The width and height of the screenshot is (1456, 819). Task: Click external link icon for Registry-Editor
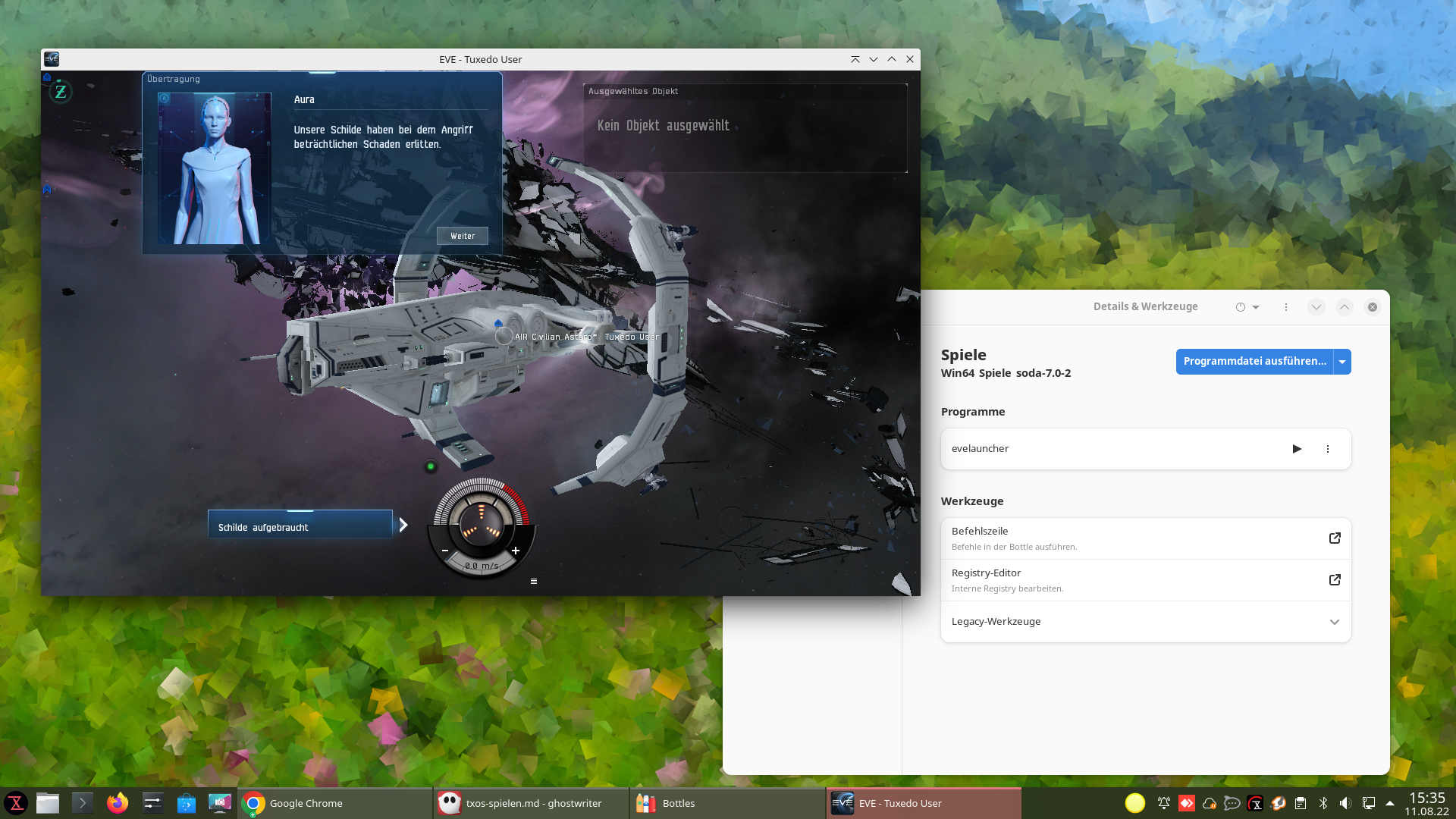pyautogui.click(x=1335, y=579)
